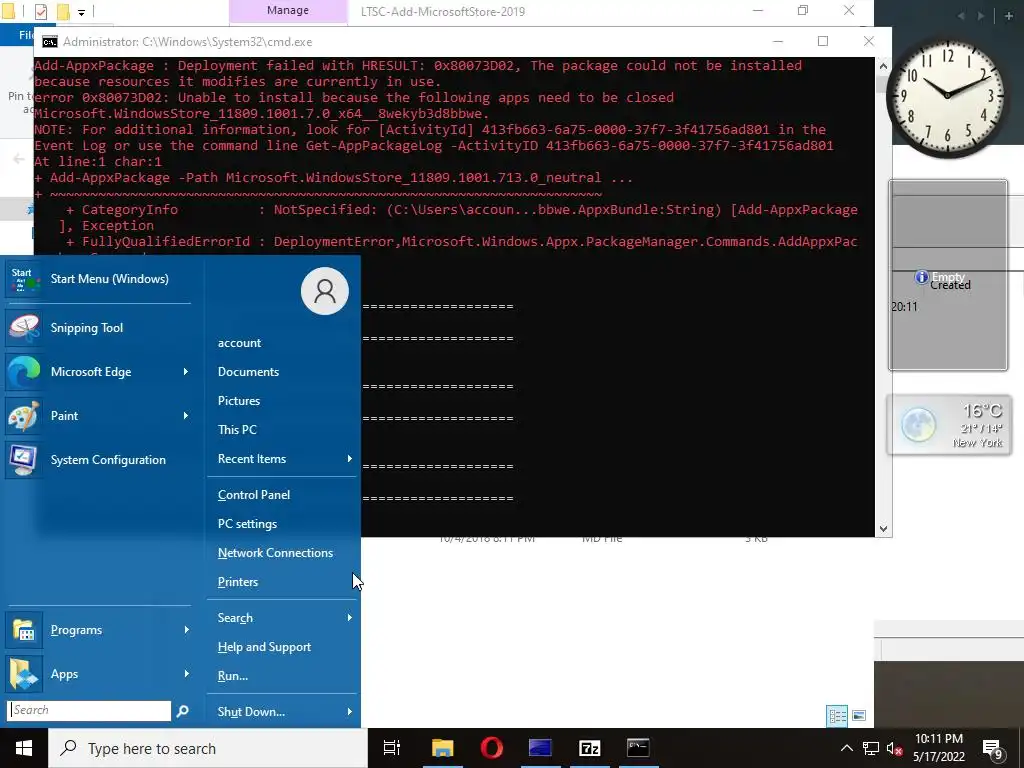Image resolution: width=1024 pixels, height=768 pixels.
Task: Open Documents from the start menu
Action: click(x=248, y=372)
